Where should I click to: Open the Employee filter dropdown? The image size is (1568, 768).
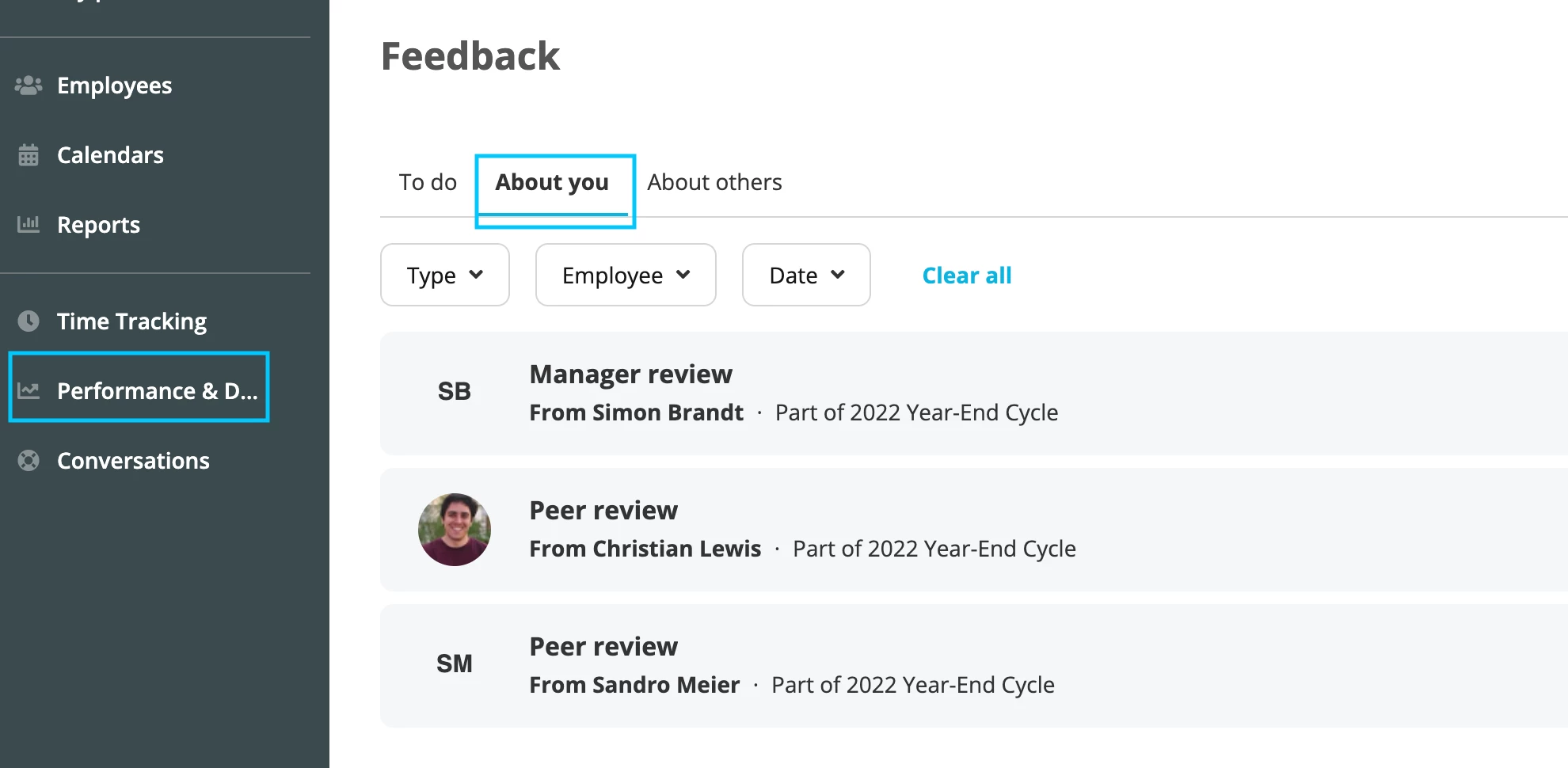626,275
